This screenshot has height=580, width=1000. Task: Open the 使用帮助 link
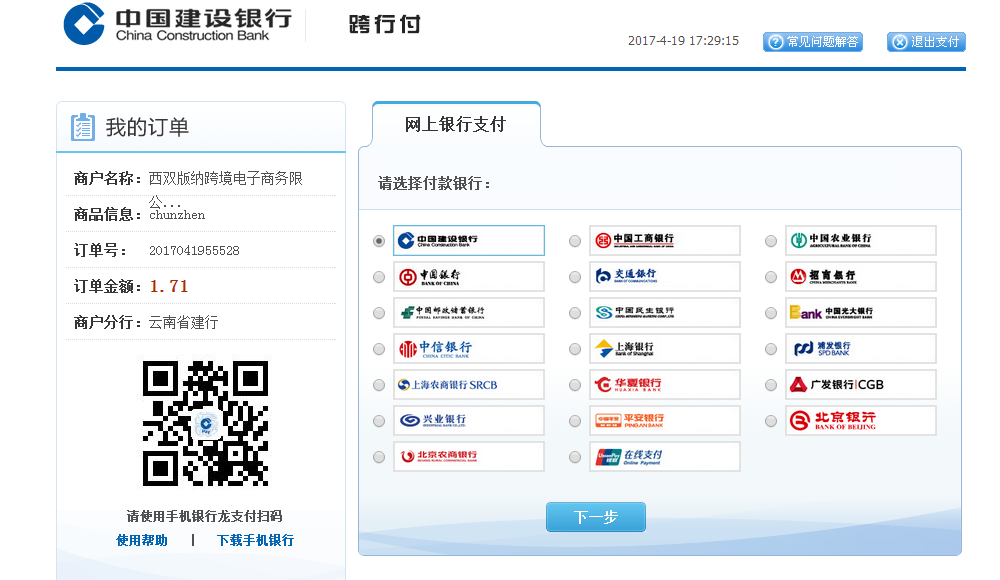pyautogui.click(x=142, y=540)
